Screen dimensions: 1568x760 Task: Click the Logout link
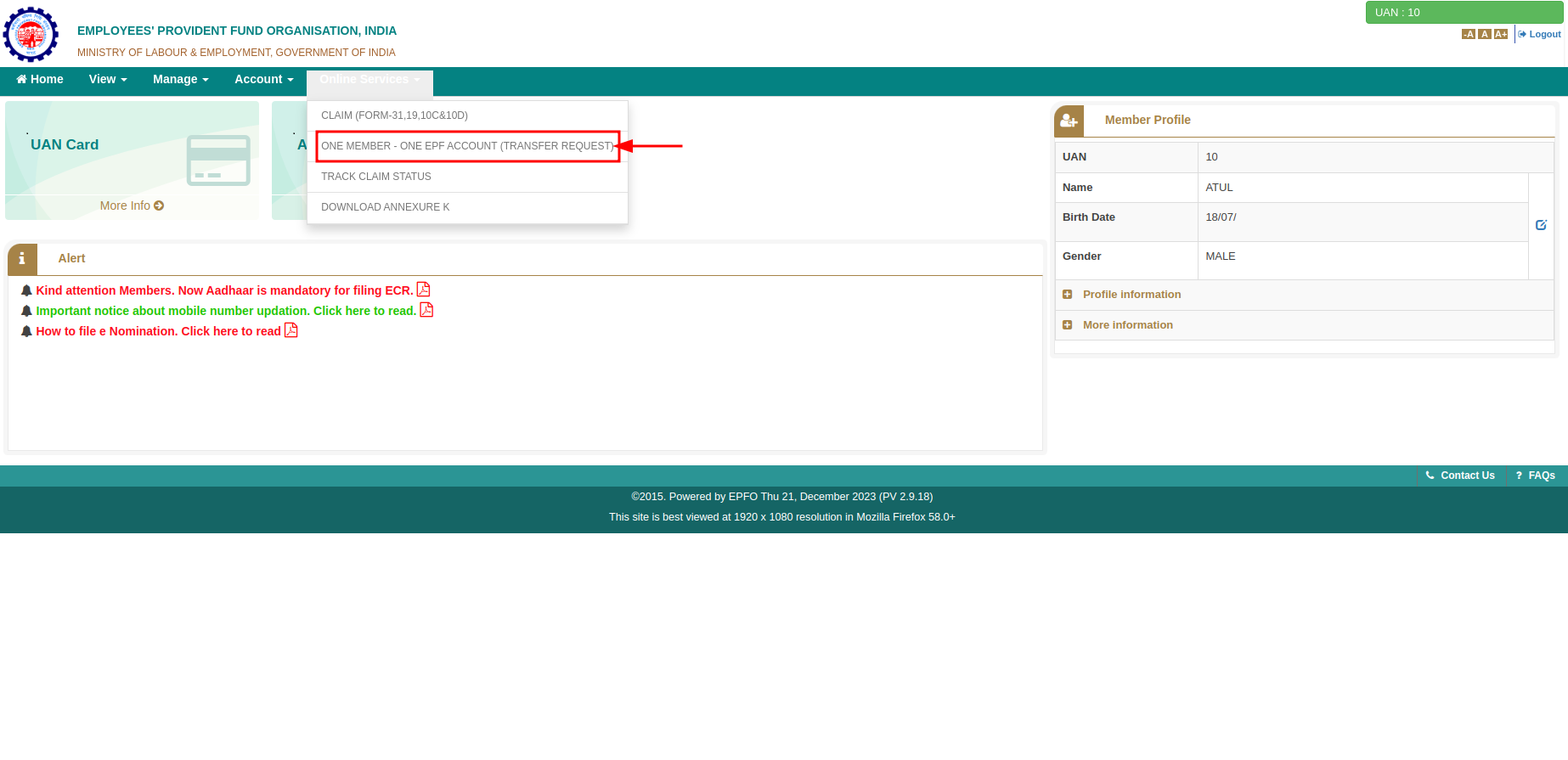click(1539, 34)
